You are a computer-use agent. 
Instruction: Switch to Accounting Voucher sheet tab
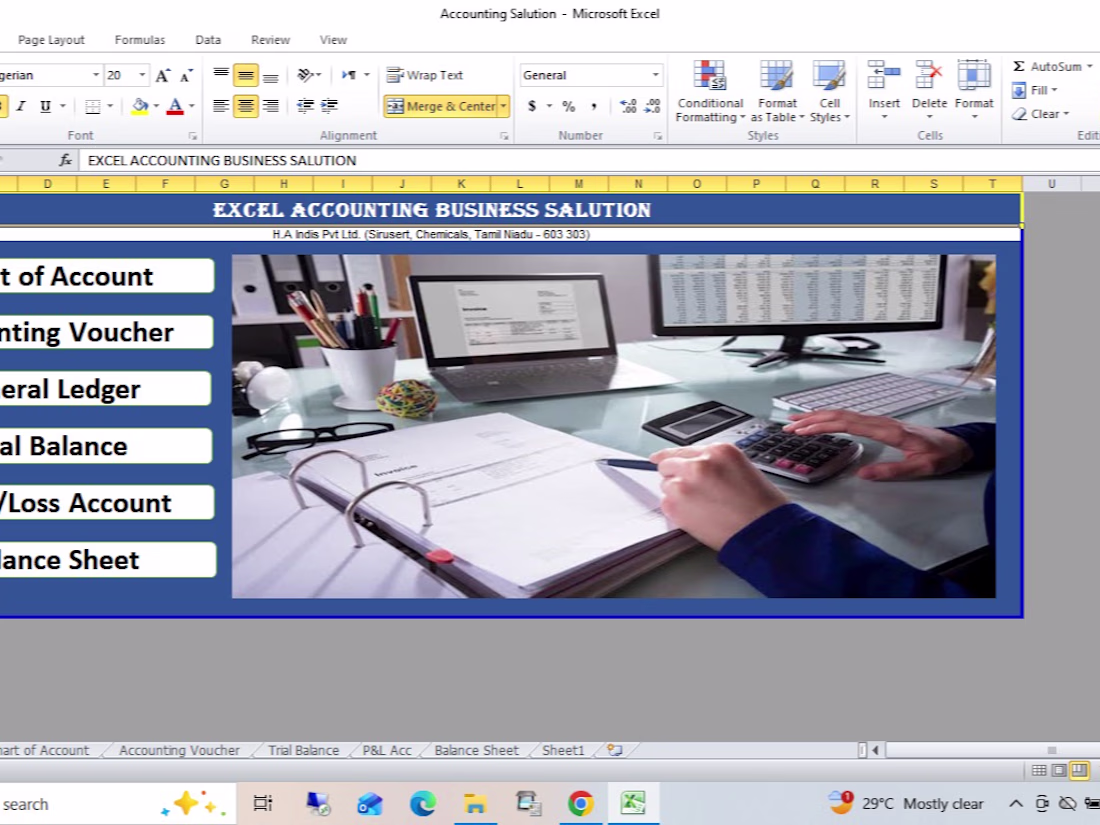179,750
